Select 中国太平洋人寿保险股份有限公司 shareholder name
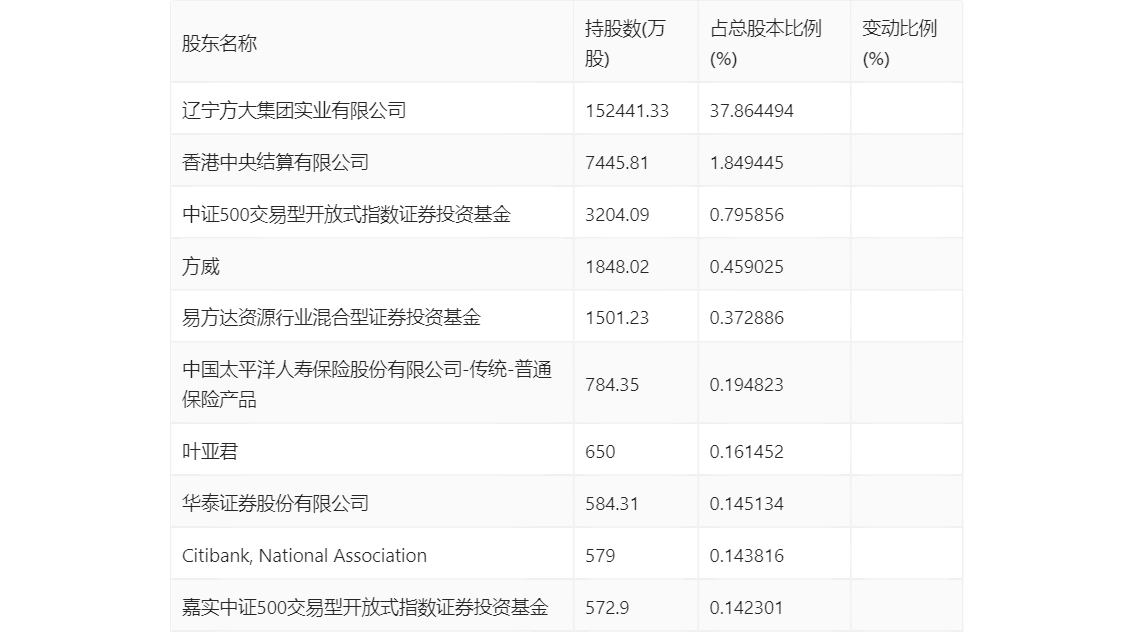1134x632 pixels. point(367,384)
